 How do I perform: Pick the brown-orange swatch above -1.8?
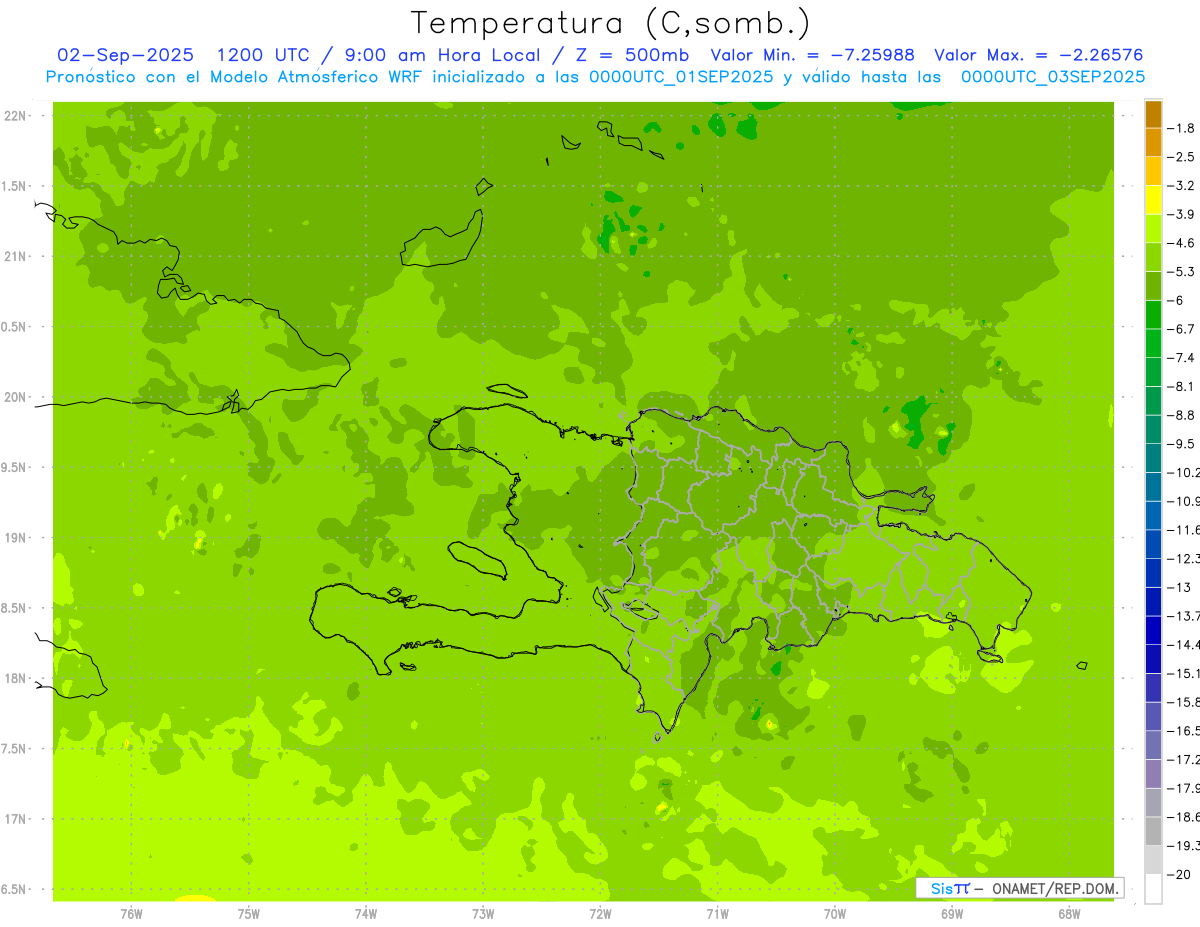pyautogui.click(x=1153, y=114)
